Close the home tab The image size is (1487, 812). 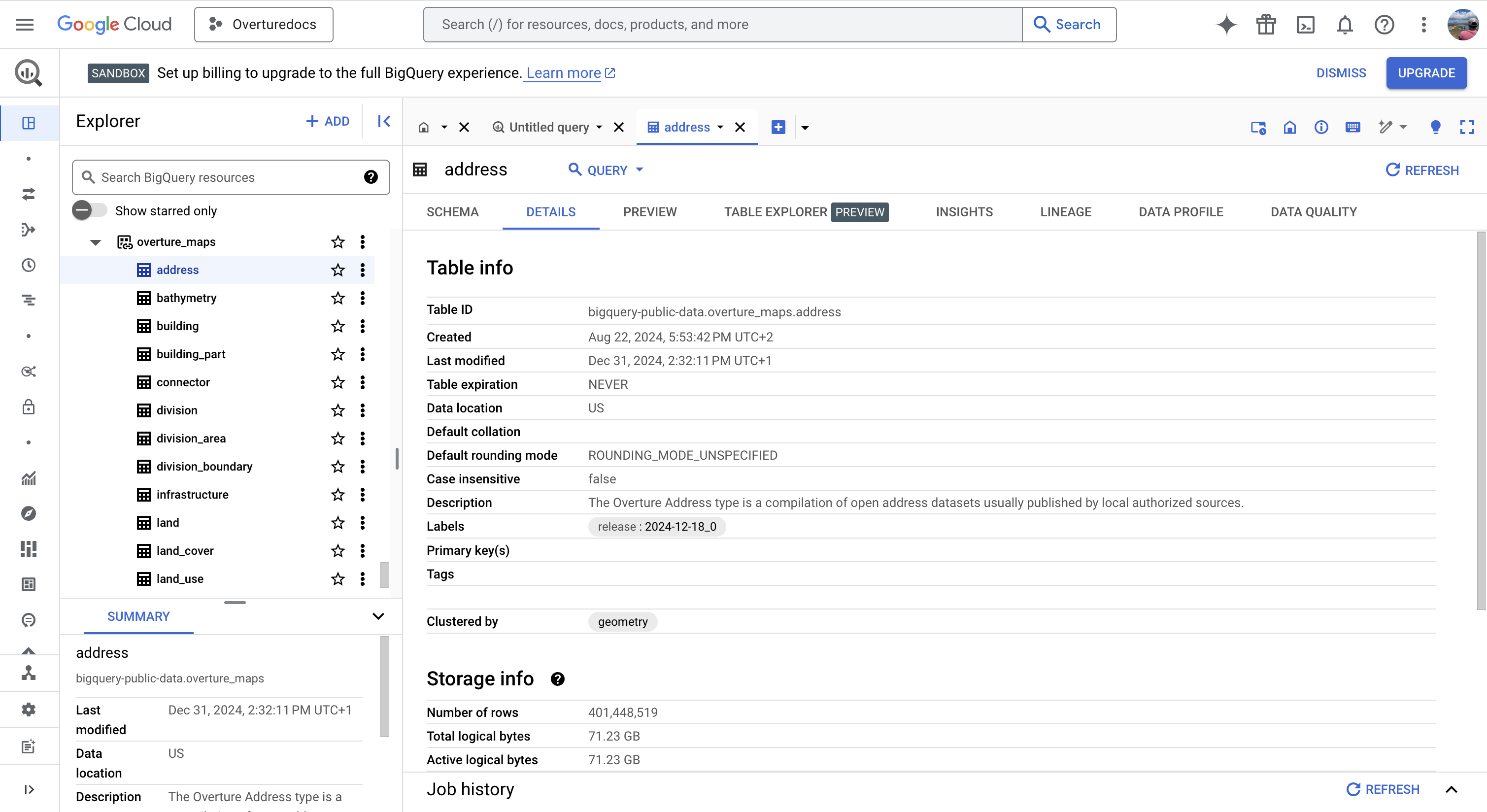pos(464,127)
